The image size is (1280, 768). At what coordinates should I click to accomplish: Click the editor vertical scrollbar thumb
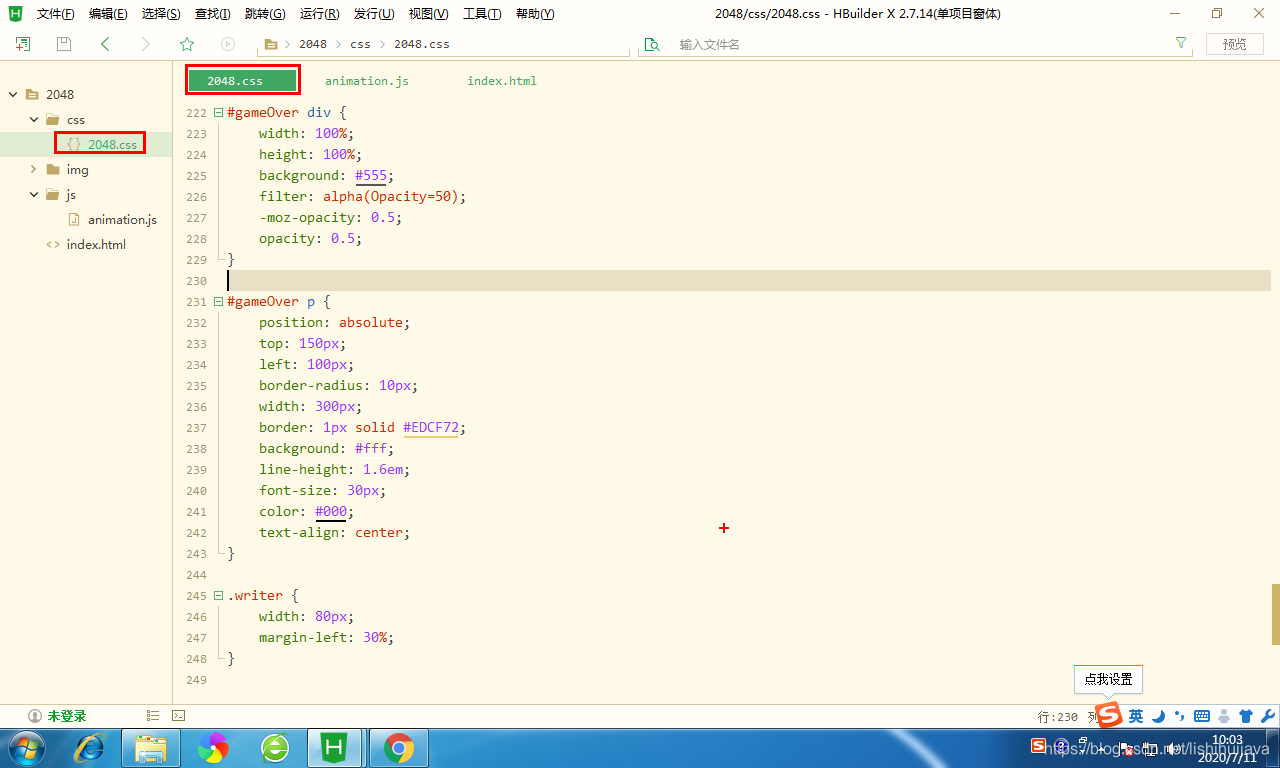(x=1276, y=614)
